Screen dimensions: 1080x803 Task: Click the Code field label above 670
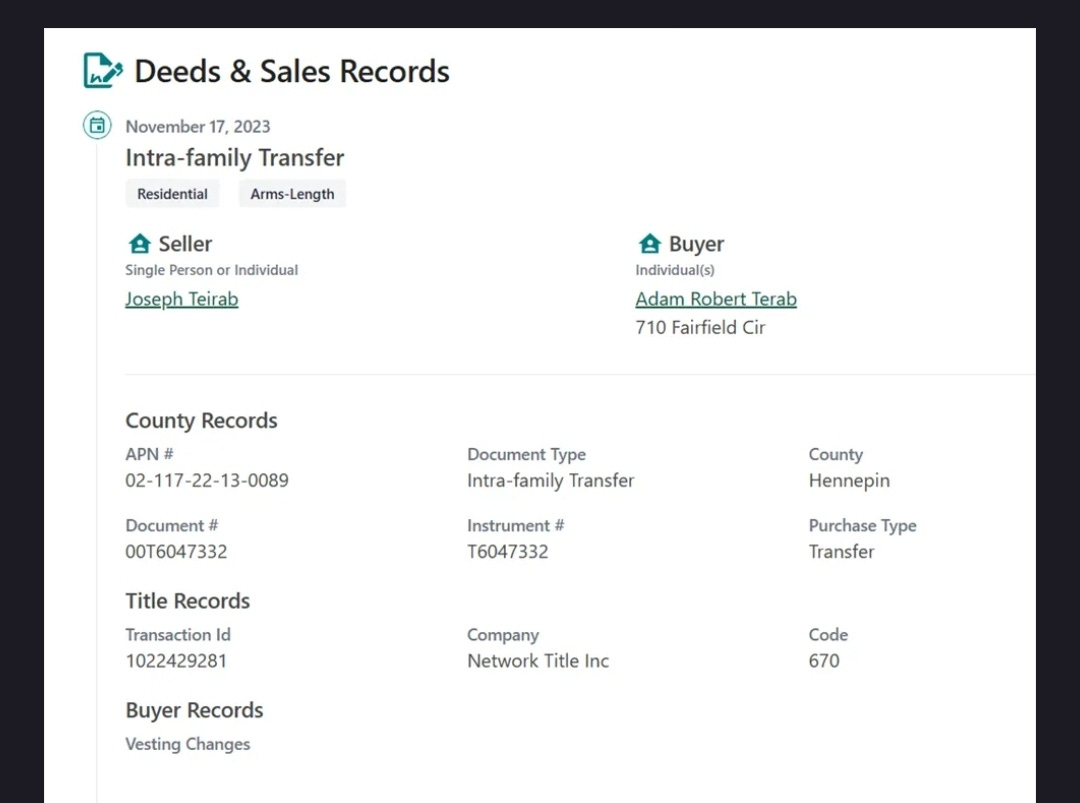828,634
